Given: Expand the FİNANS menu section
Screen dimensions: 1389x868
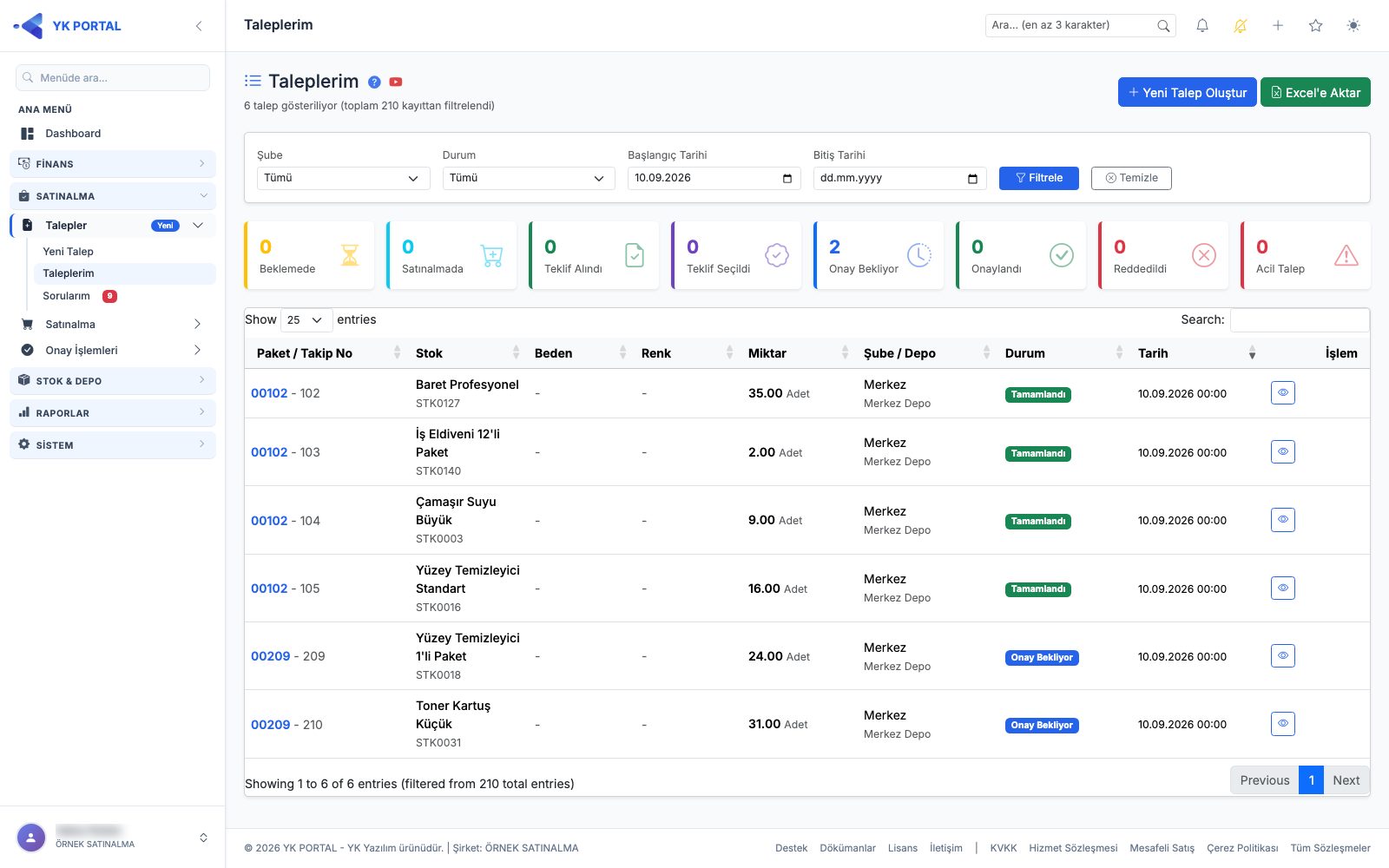Looking at the screenshot, I should point(113,164).
